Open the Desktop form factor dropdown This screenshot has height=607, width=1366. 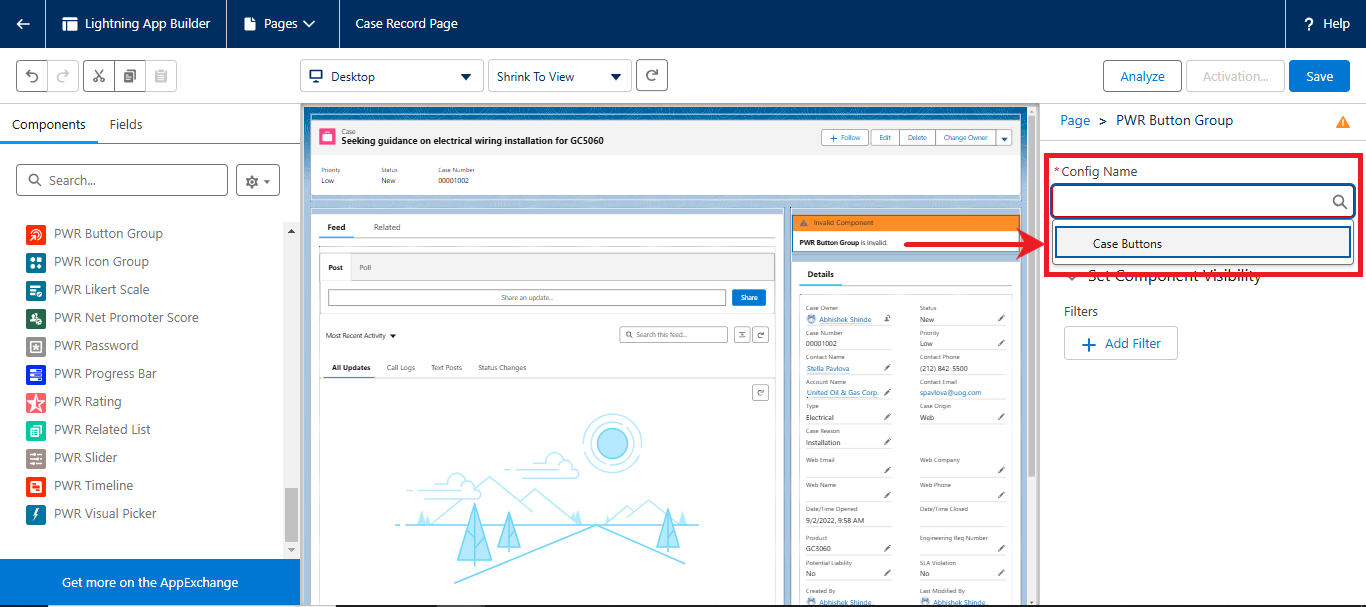pyautogui.click(x=392, y=77)
